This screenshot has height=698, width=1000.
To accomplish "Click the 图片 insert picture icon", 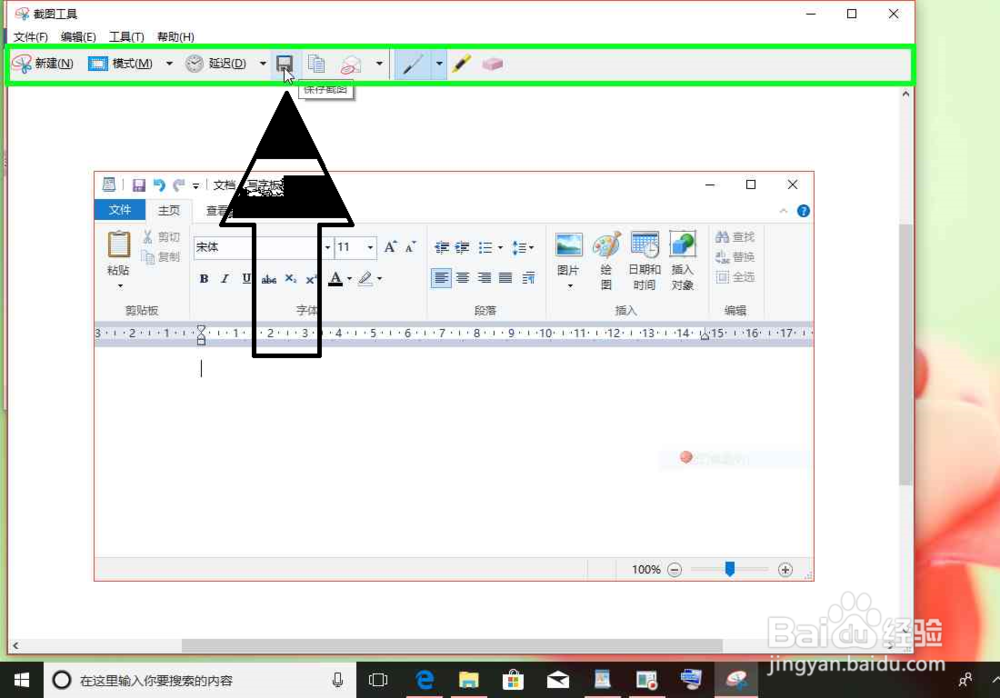I will click(568, 245).
